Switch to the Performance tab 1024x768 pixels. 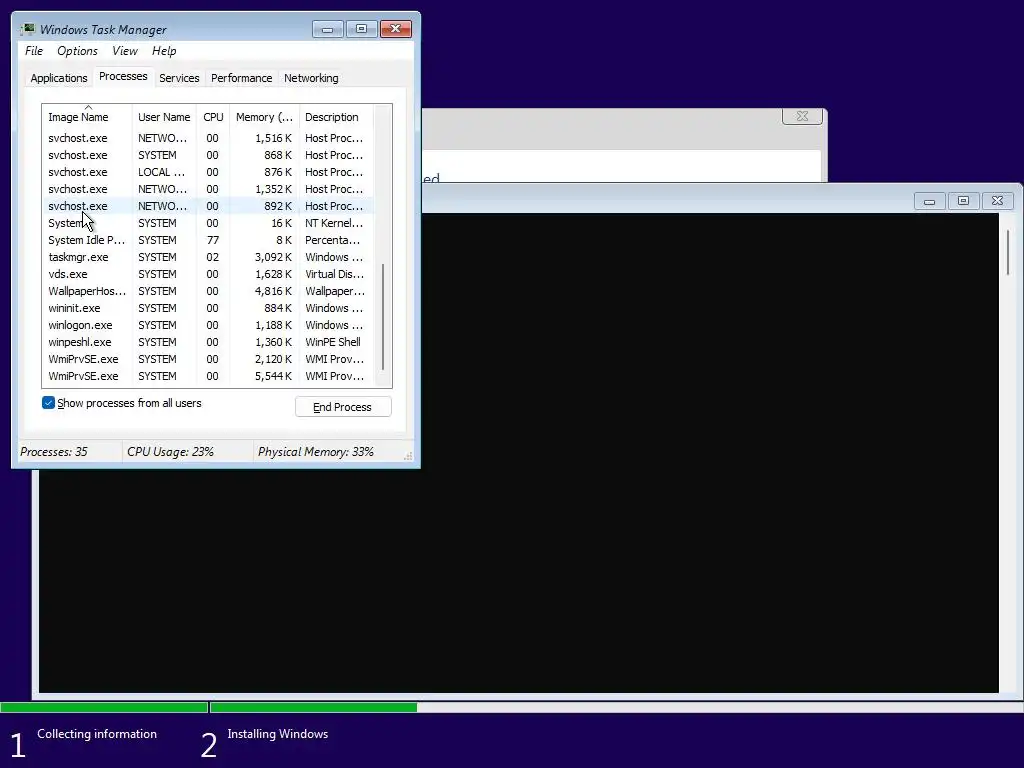pos(242,78)
